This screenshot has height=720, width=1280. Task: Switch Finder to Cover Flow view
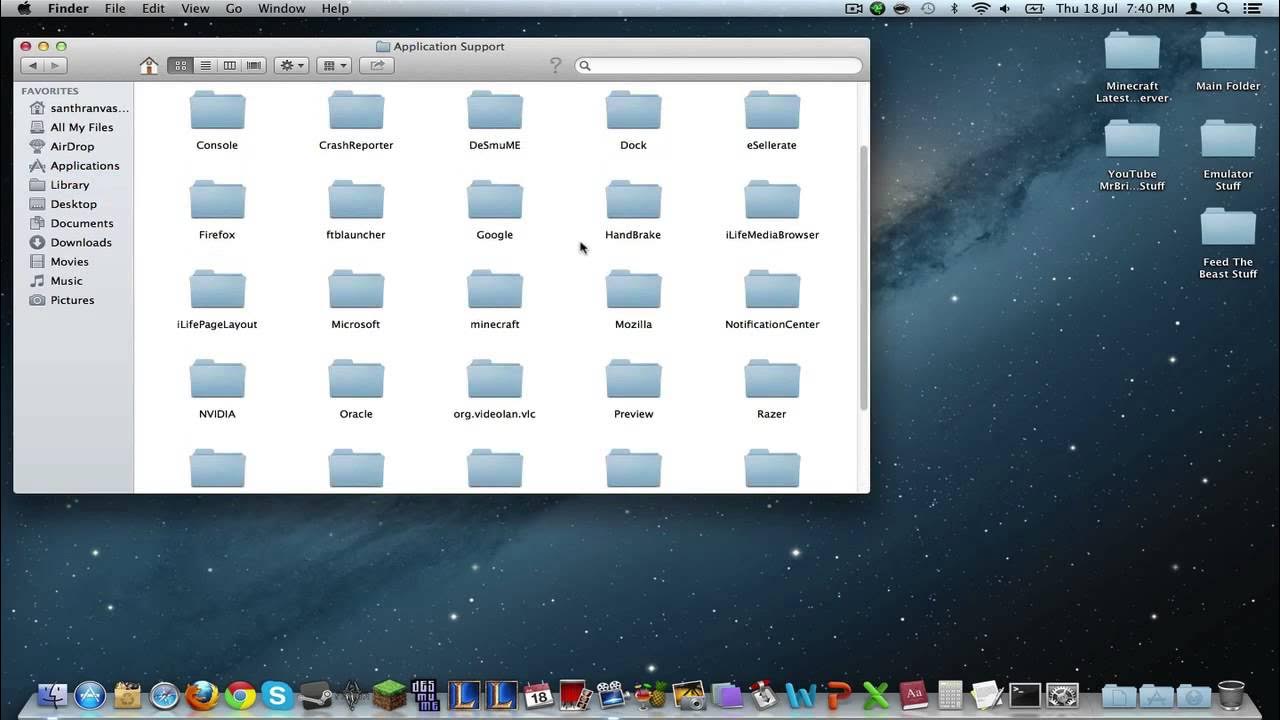click(254, 65)
